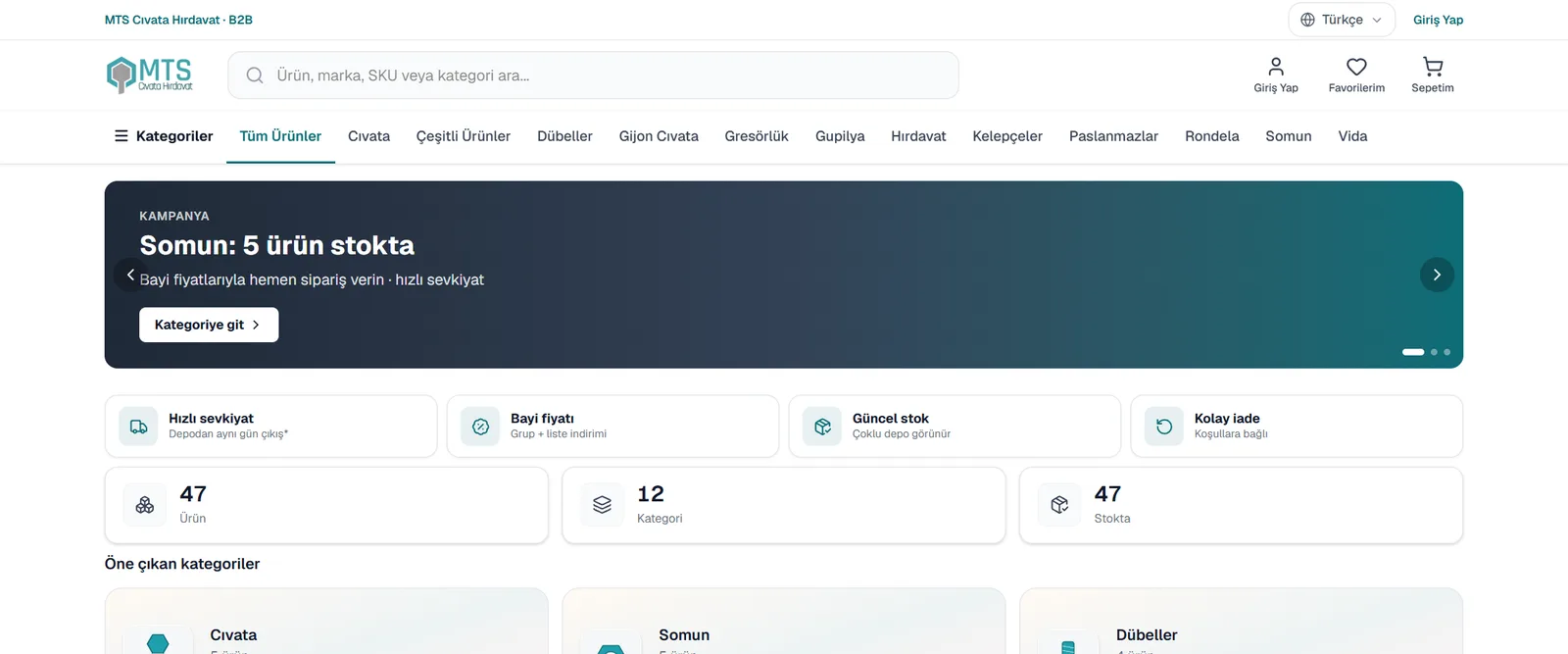
Task: Show previous banner slide arrow
Action: coord(130,275)
